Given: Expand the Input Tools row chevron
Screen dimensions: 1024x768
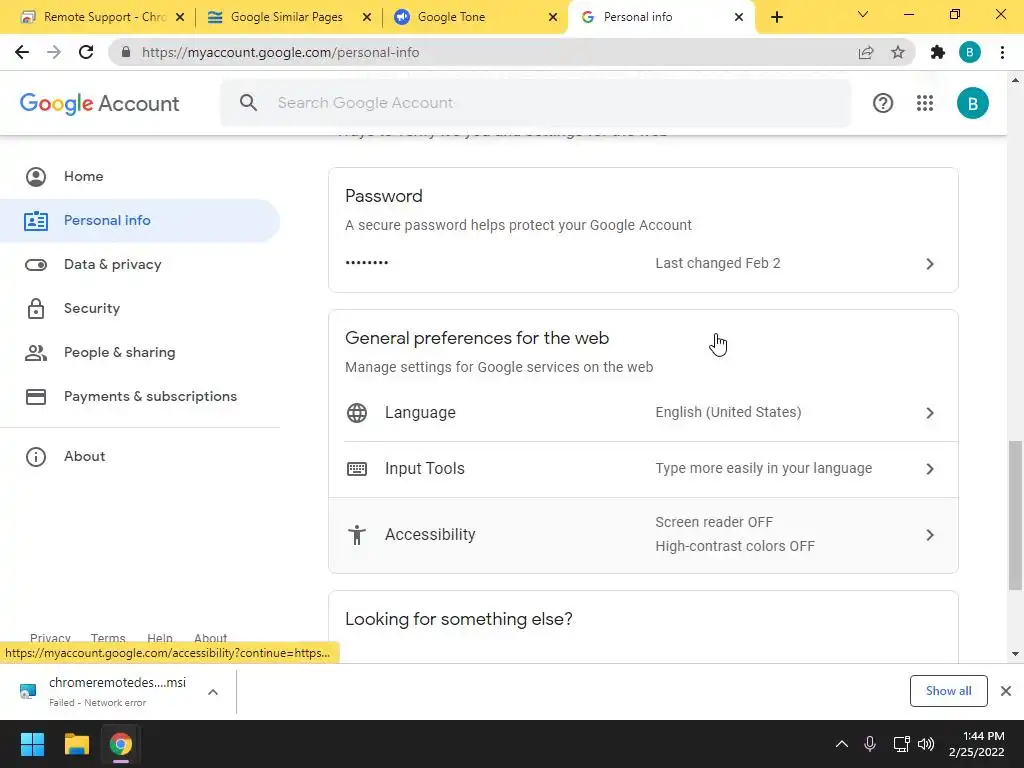Looking at the screenshot, I should click(930, 469).
